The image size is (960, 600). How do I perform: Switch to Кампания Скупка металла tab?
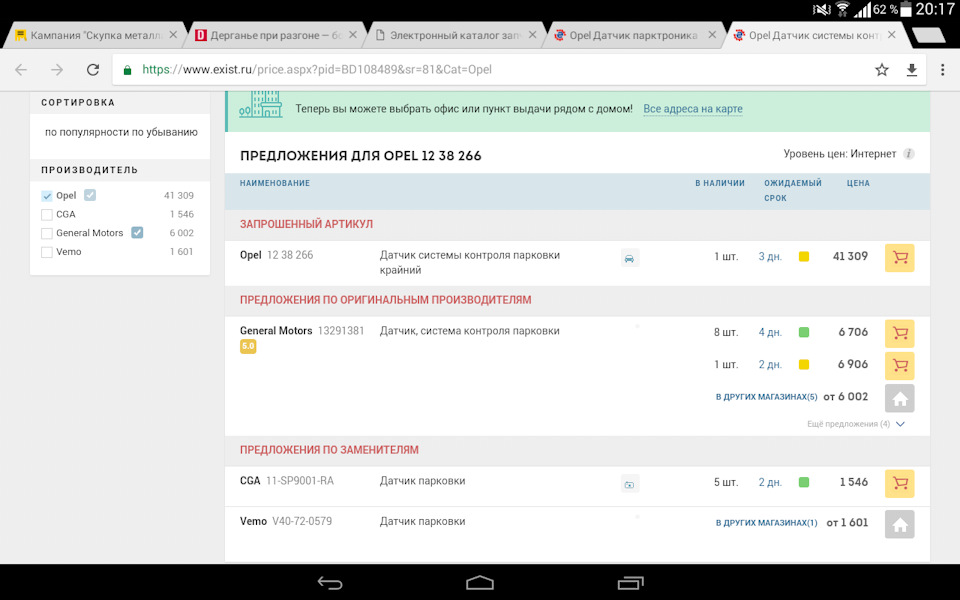[96, 36]
